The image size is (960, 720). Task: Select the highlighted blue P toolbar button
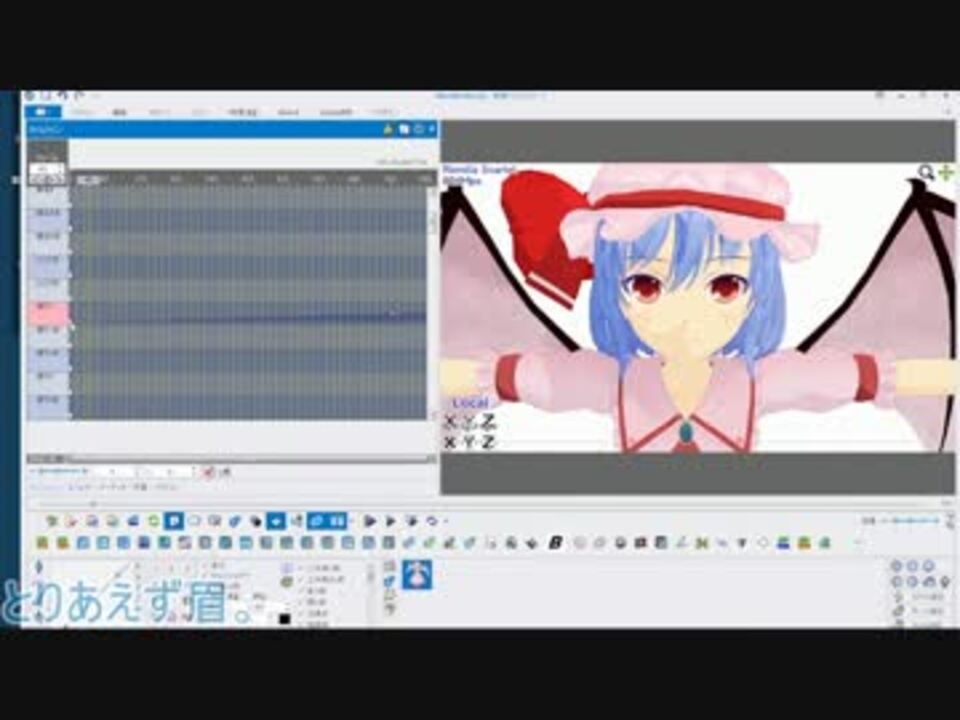pyautogui.click(x=174, y=521)
